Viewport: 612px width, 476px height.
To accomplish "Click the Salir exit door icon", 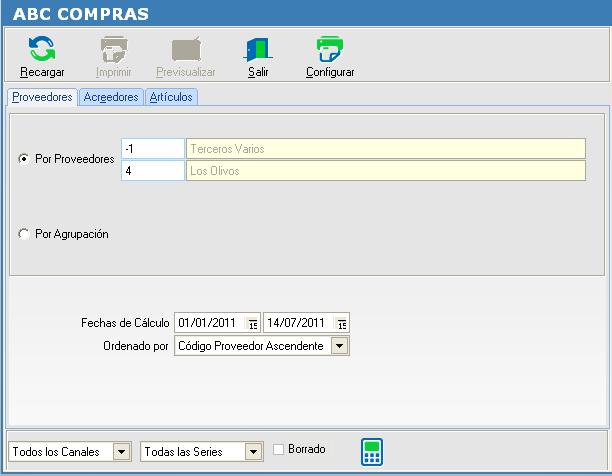I will tap(258, 49).
